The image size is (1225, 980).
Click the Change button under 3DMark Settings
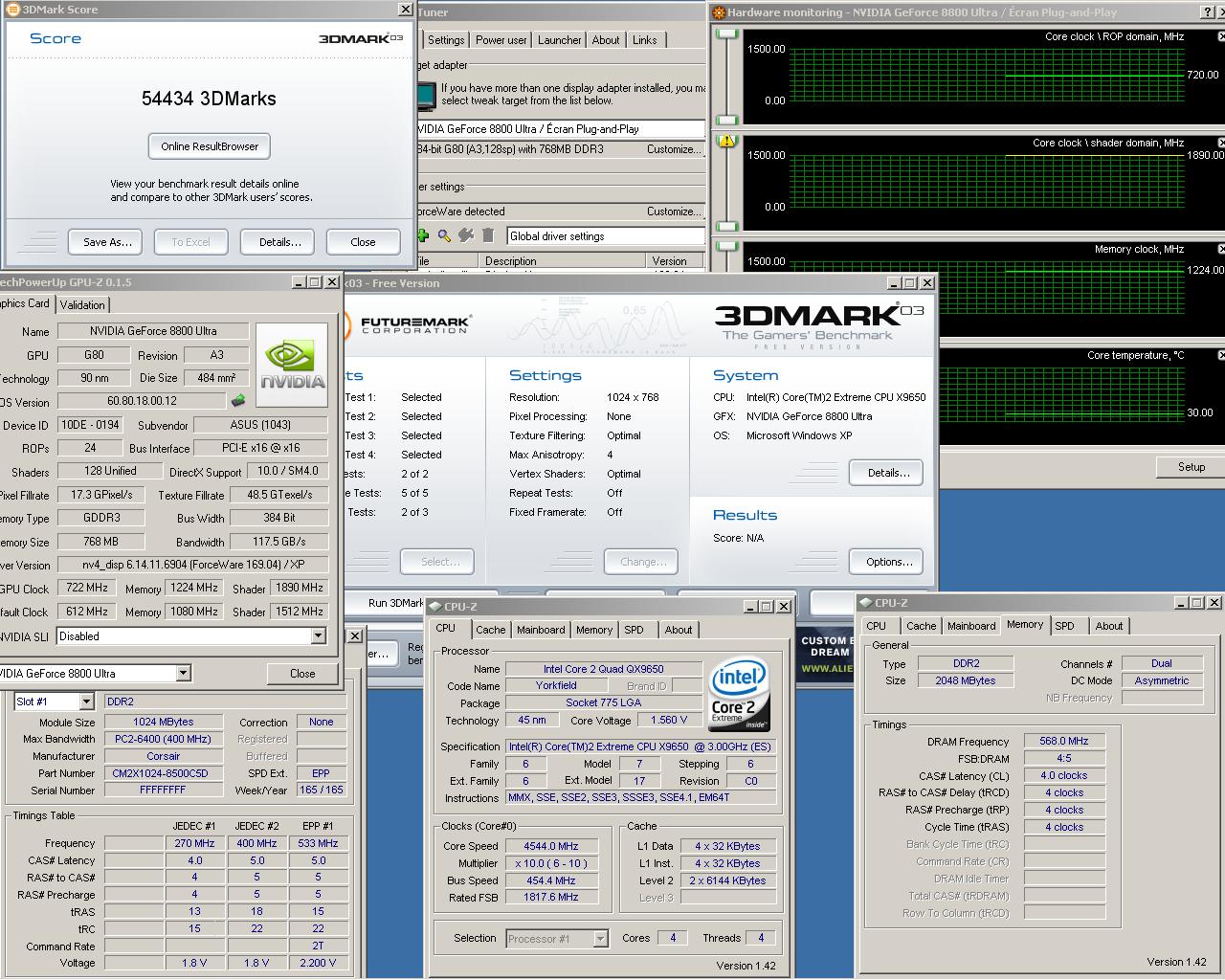[x=641, y=562]
